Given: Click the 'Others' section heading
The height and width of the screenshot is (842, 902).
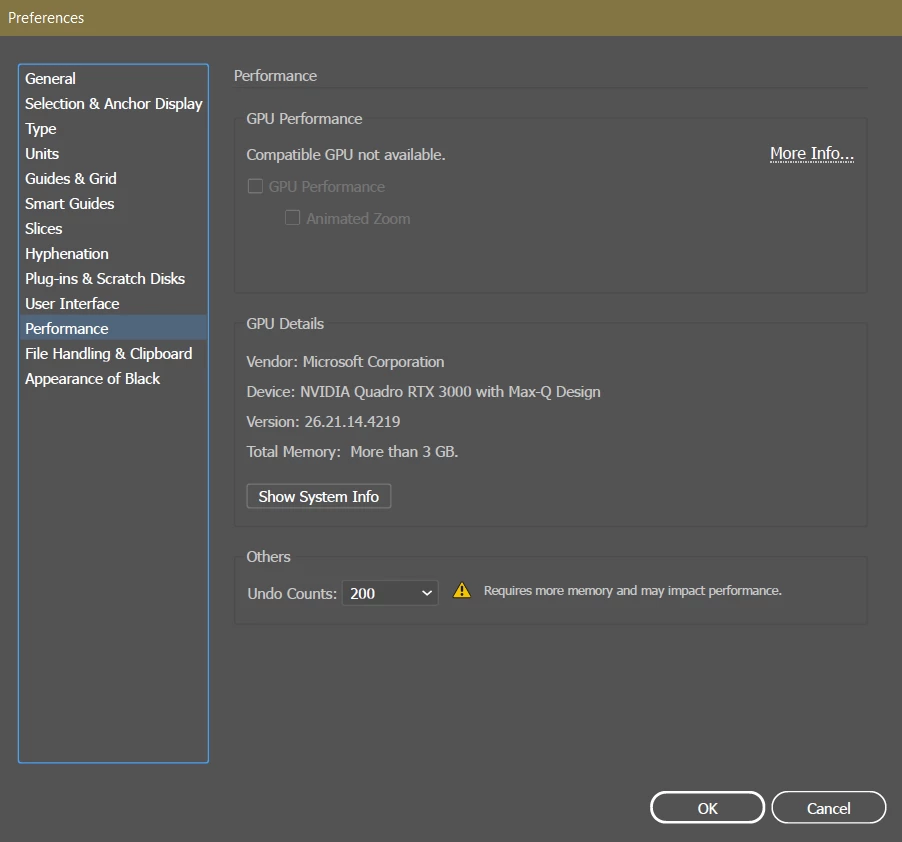Looking at the screenshot, I should pyautogui.click(x=269, y=557).
